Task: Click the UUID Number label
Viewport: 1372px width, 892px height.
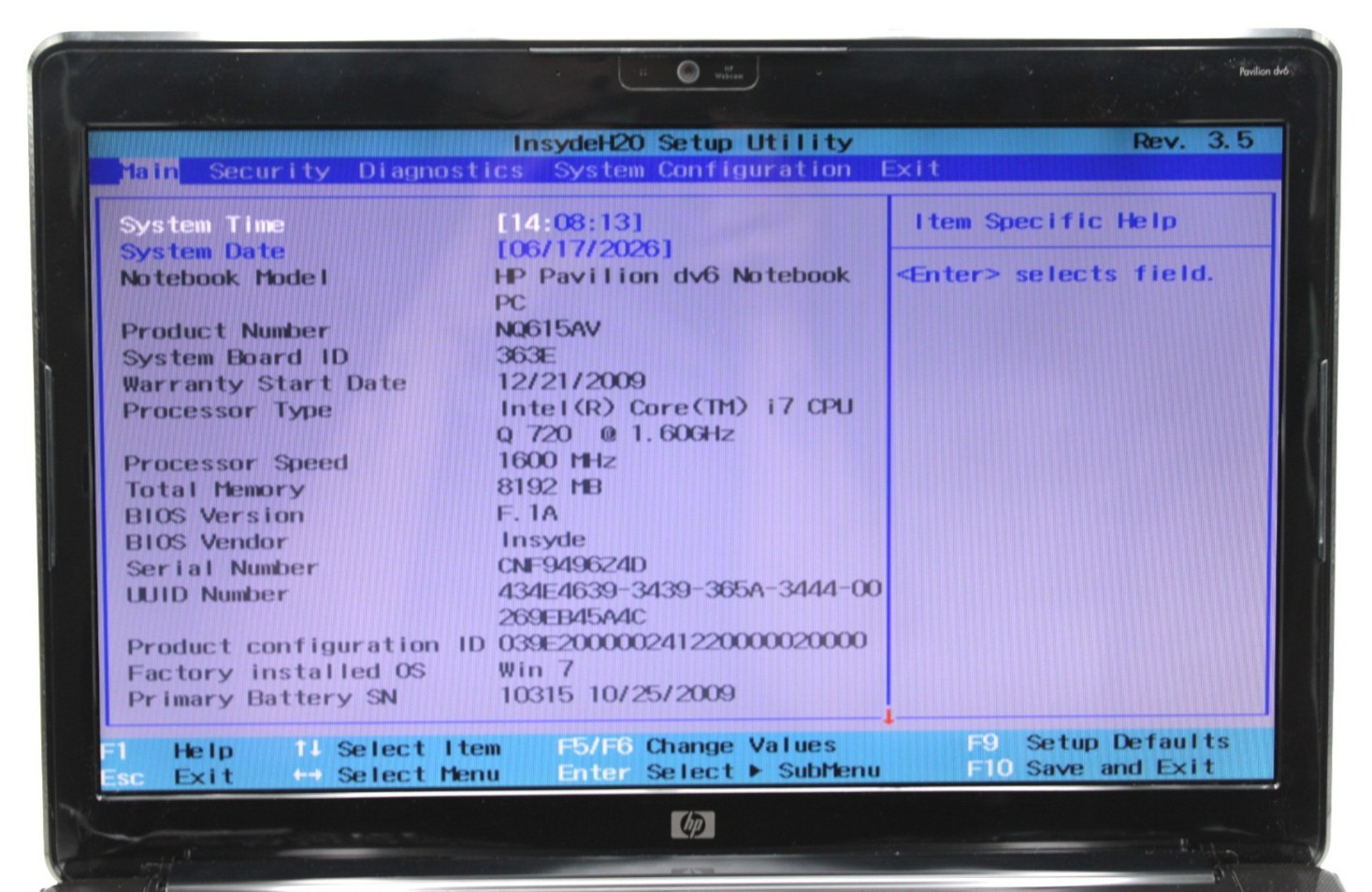Action: pyautogui.click(x=207, y=594)
